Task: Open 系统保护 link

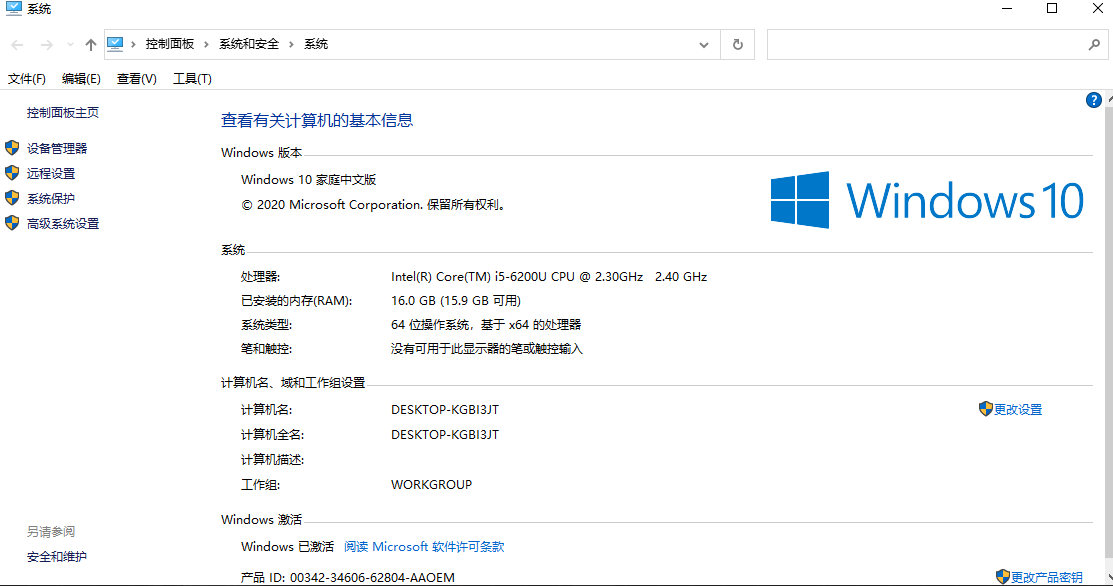Action: click(x=51, y=199)
